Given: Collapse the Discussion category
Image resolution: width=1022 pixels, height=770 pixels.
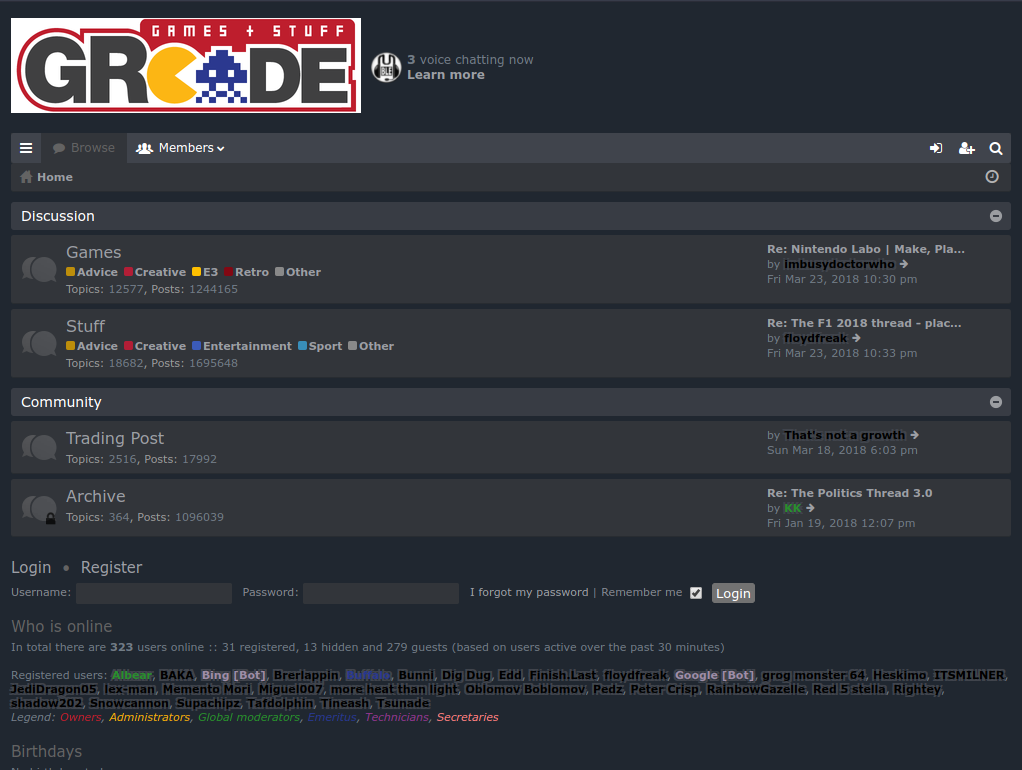Looking at the screenshot, I should [996, 216].
